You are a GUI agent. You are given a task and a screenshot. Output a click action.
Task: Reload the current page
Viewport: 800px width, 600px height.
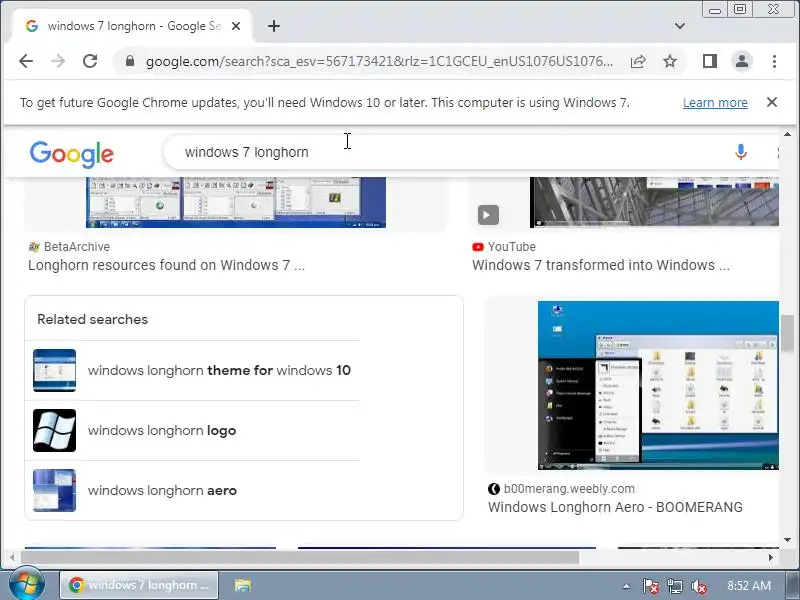(x=90, y=61)
